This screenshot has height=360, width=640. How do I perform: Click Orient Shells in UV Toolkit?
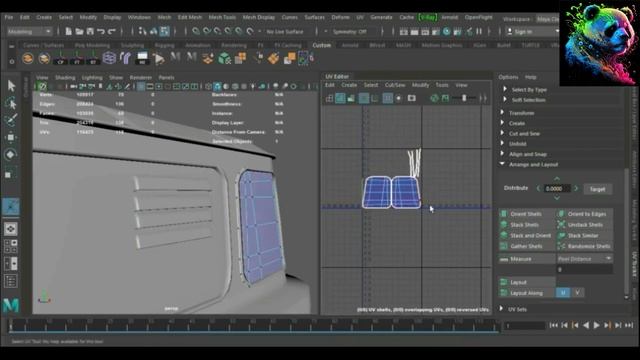click(x=527, y=214)
